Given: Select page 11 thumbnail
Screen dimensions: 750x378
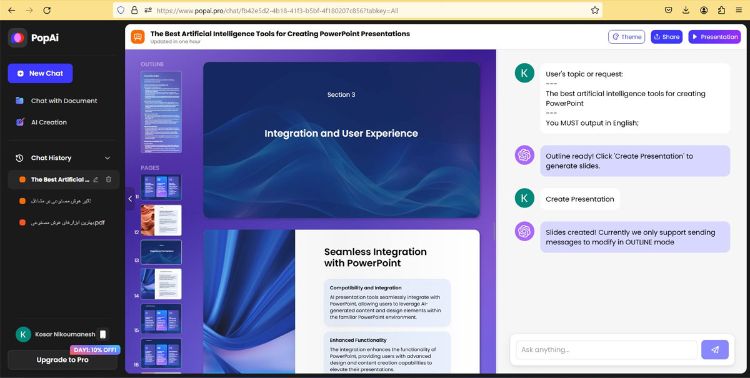Looking at the screenshot, I should tap(161, 187).
